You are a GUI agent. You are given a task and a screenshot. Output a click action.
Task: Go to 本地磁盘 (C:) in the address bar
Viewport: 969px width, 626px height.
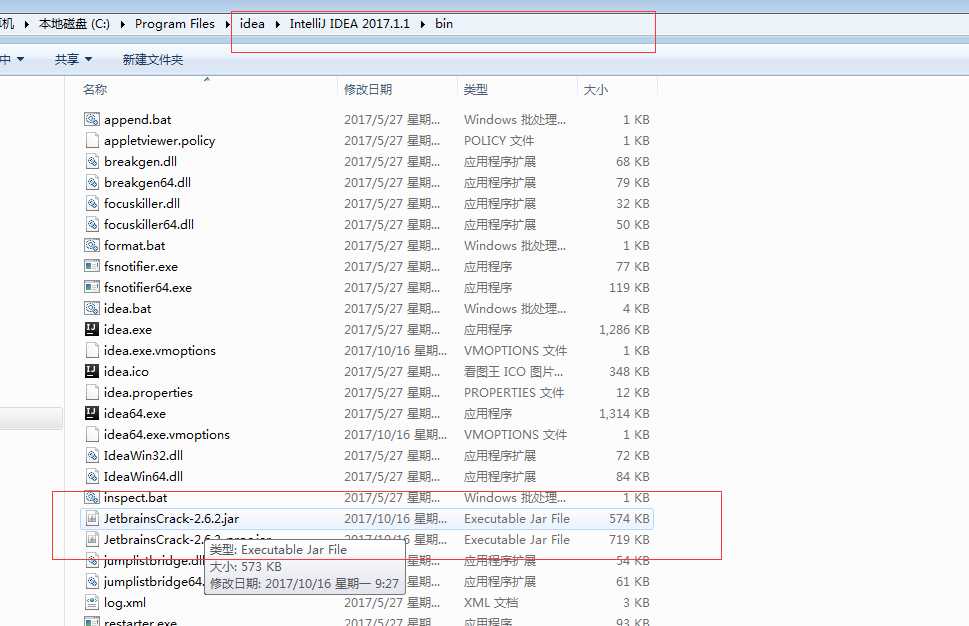click(x=74, y=24)
